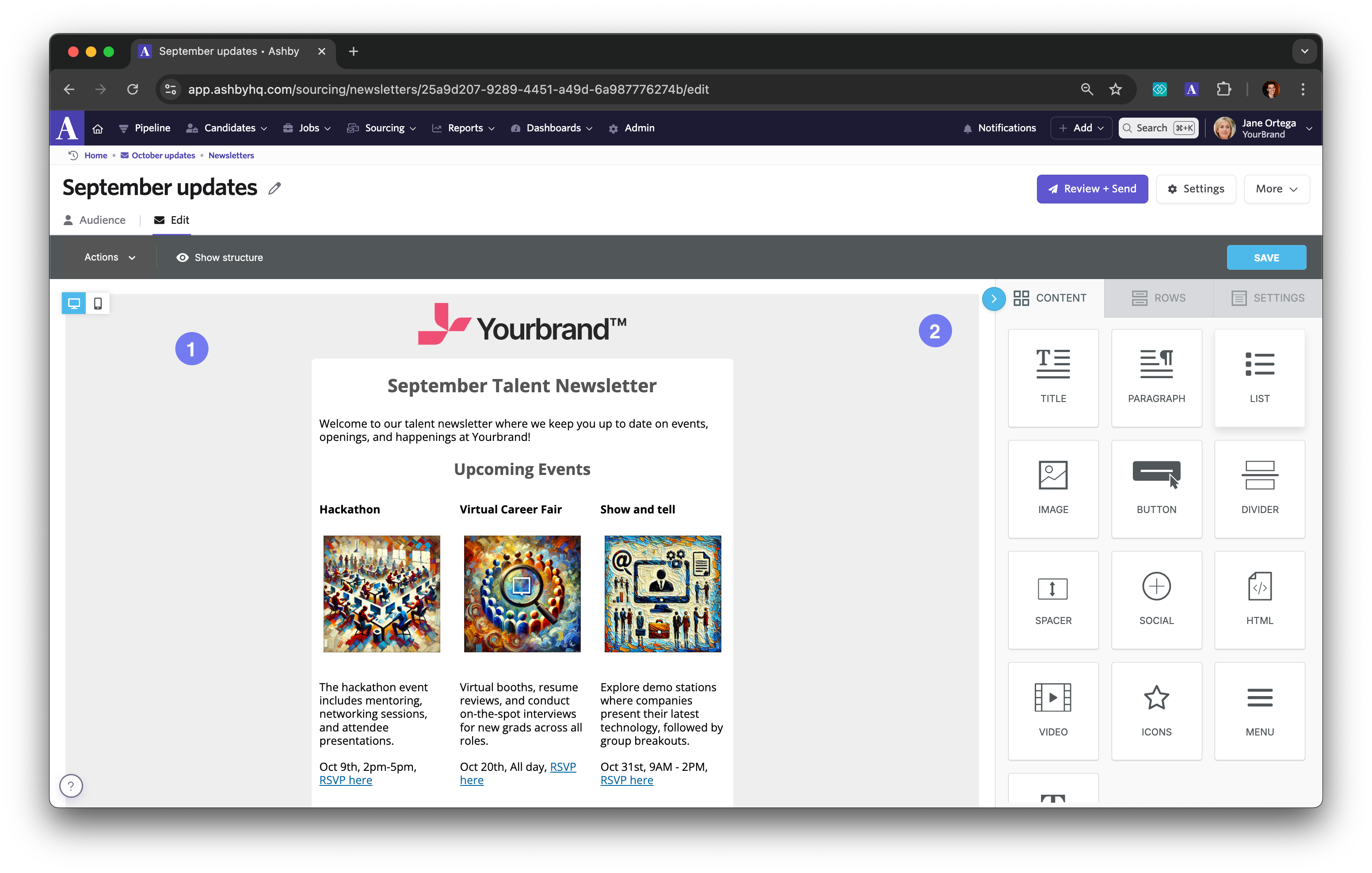Select the Show and tell image

point(663,593)
